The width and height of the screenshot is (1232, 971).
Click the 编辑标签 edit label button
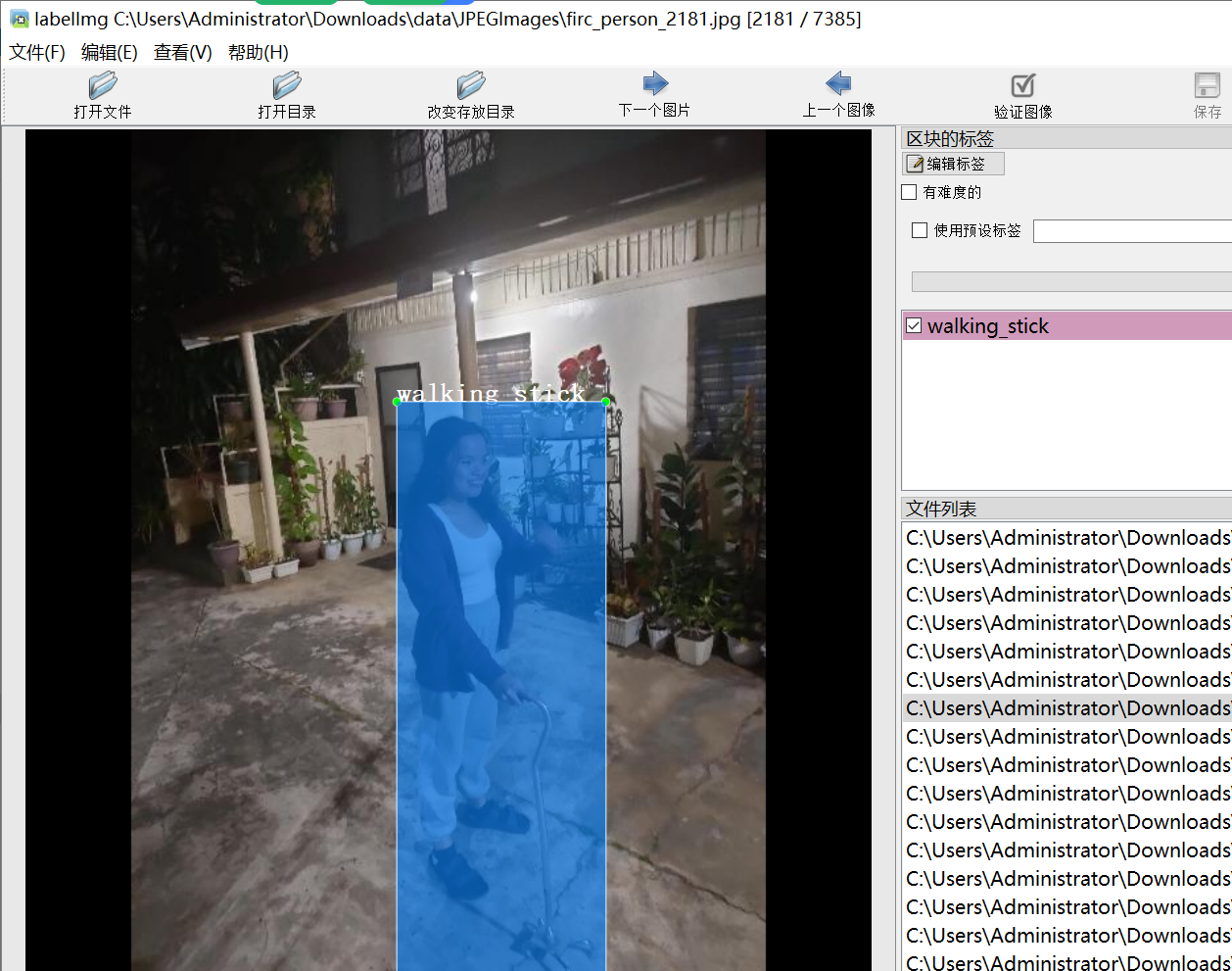pyautogui.click(x=953, y=164)
